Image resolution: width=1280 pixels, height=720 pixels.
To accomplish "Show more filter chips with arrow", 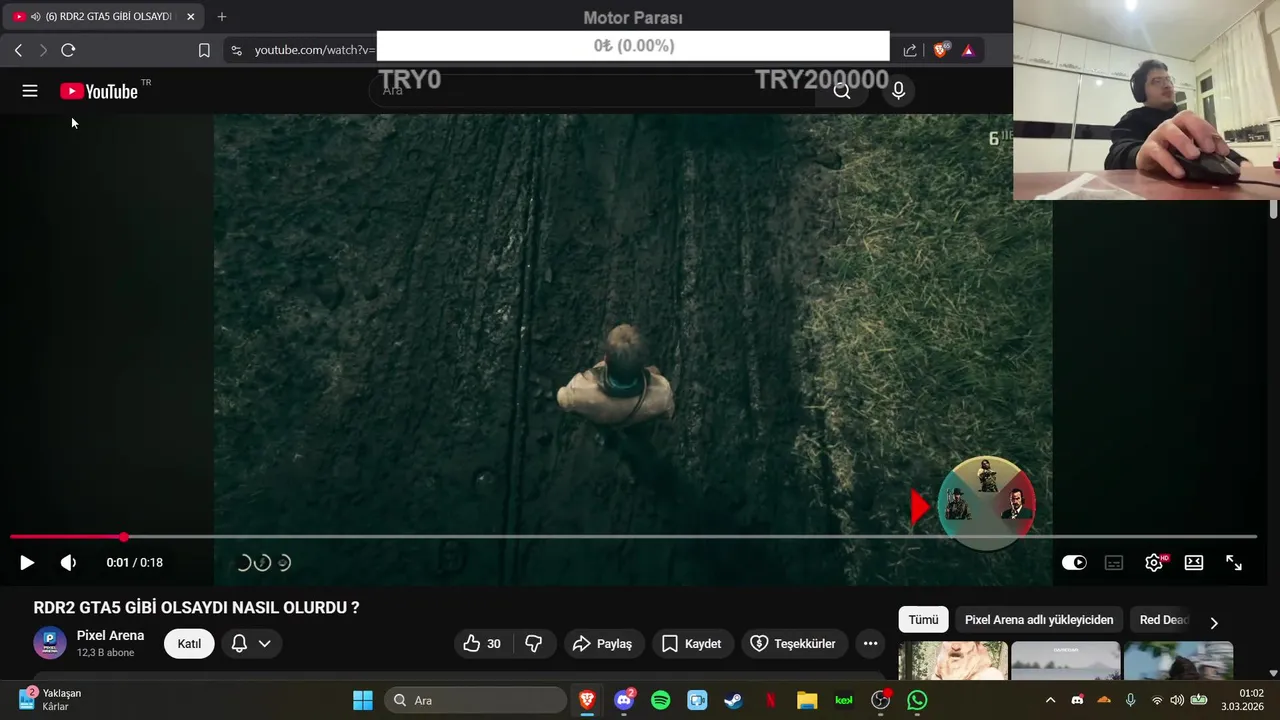I will (1214, 622).
